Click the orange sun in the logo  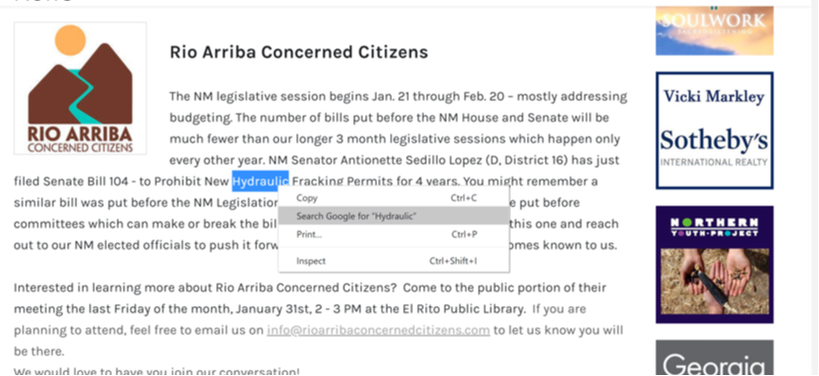[71, 40]
